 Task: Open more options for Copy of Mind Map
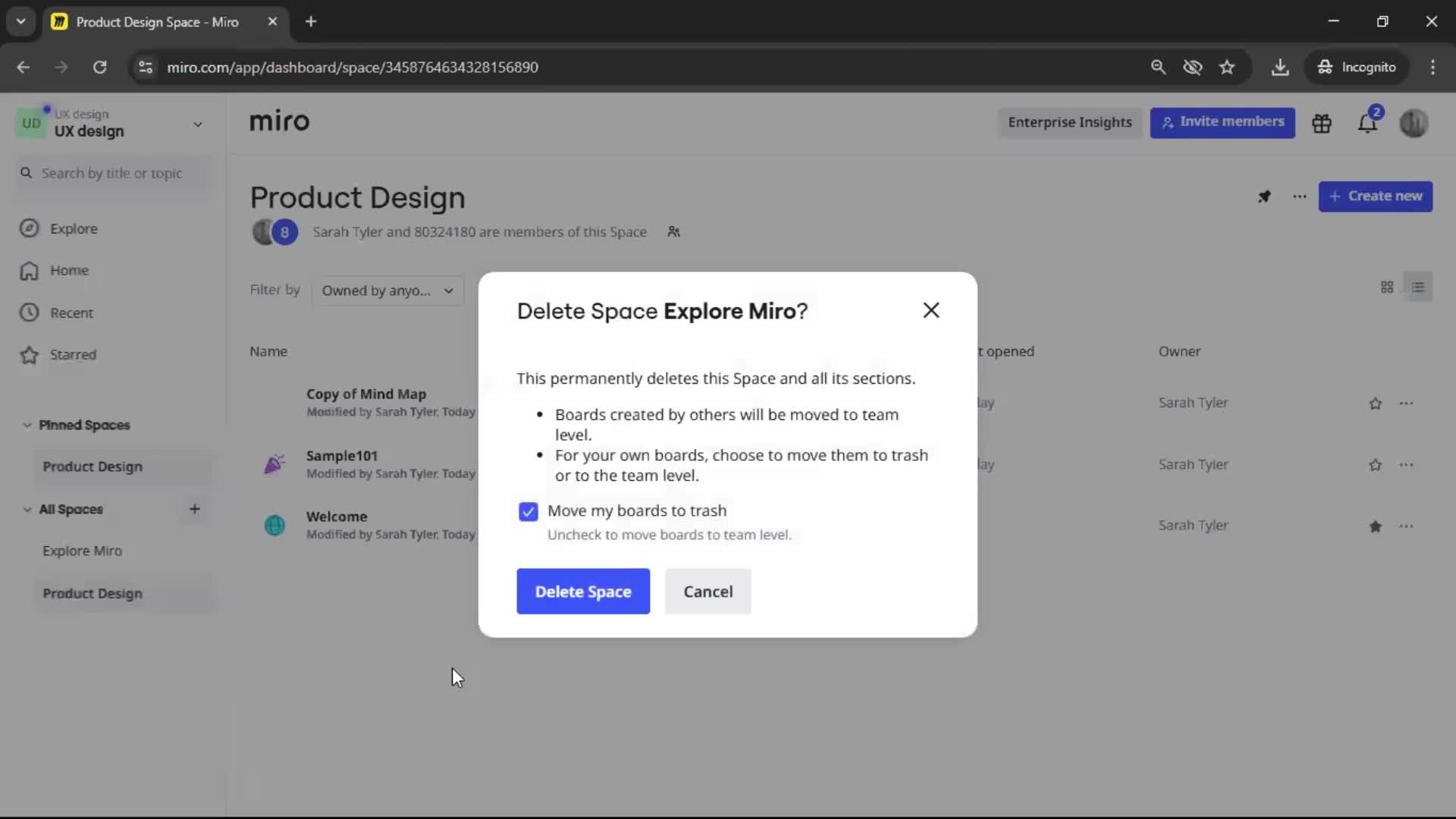[x=1407, y=403]
